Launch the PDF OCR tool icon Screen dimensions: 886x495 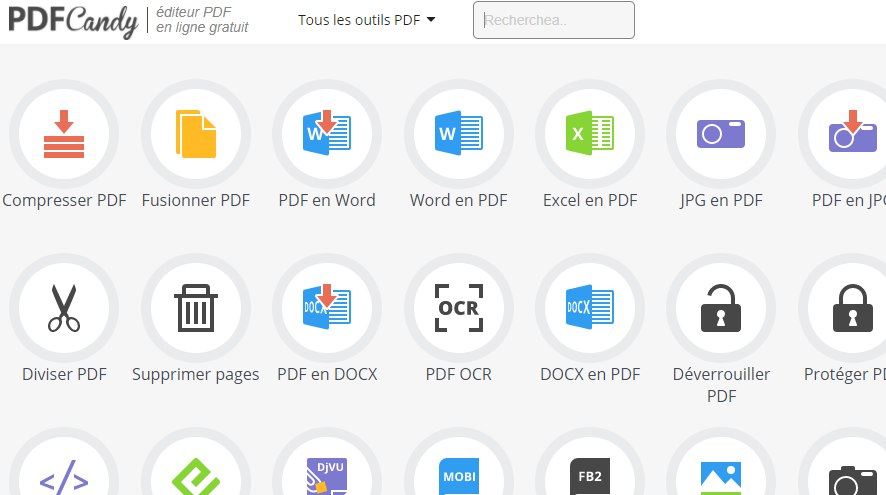pyautogui.click(x=459, y=308)
